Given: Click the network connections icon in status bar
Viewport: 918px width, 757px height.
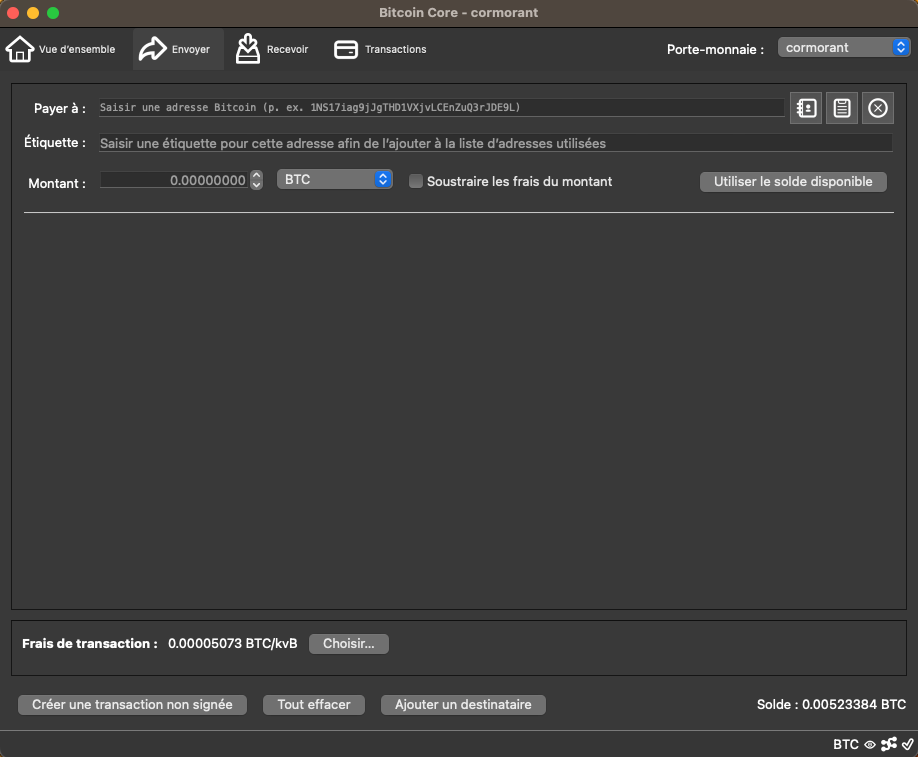Looking at the screenshot, I should pos(889,744).
